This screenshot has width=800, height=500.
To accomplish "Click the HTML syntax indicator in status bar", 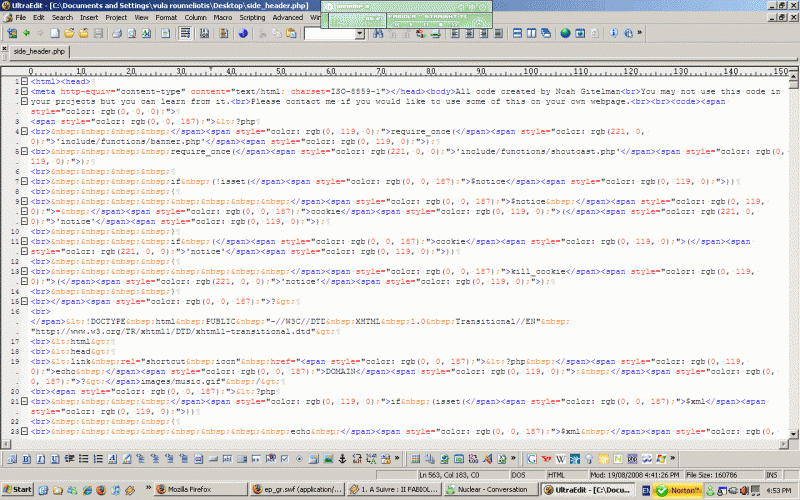I will (566, 475).
